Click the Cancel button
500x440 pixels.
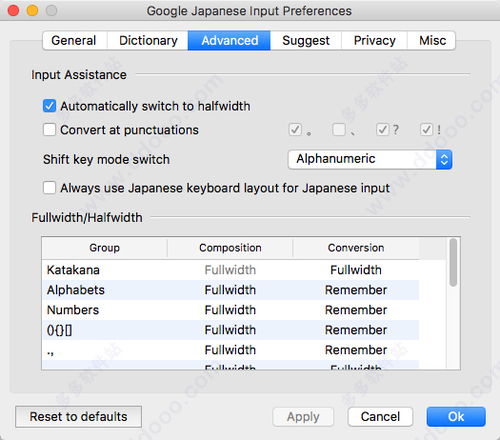tap(380, 417)
